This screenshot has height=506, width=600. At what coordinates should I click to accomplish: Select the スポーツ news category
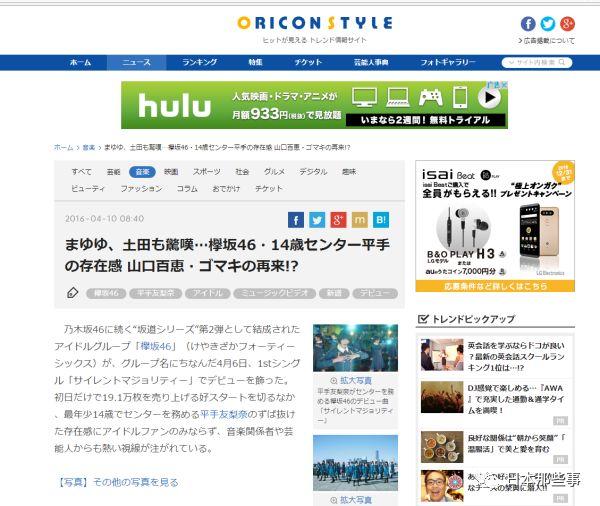[x=207, y=172]
